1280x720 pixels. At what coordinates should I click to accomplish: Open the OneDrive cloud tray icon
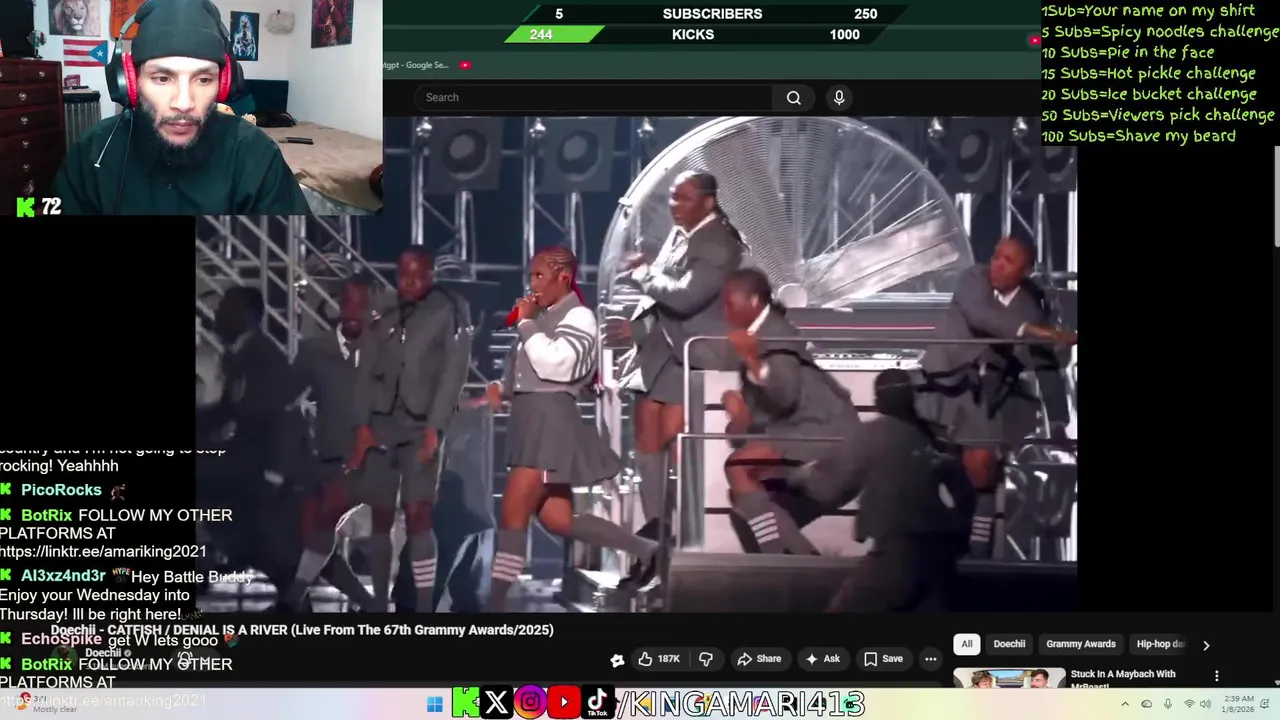1146,704
